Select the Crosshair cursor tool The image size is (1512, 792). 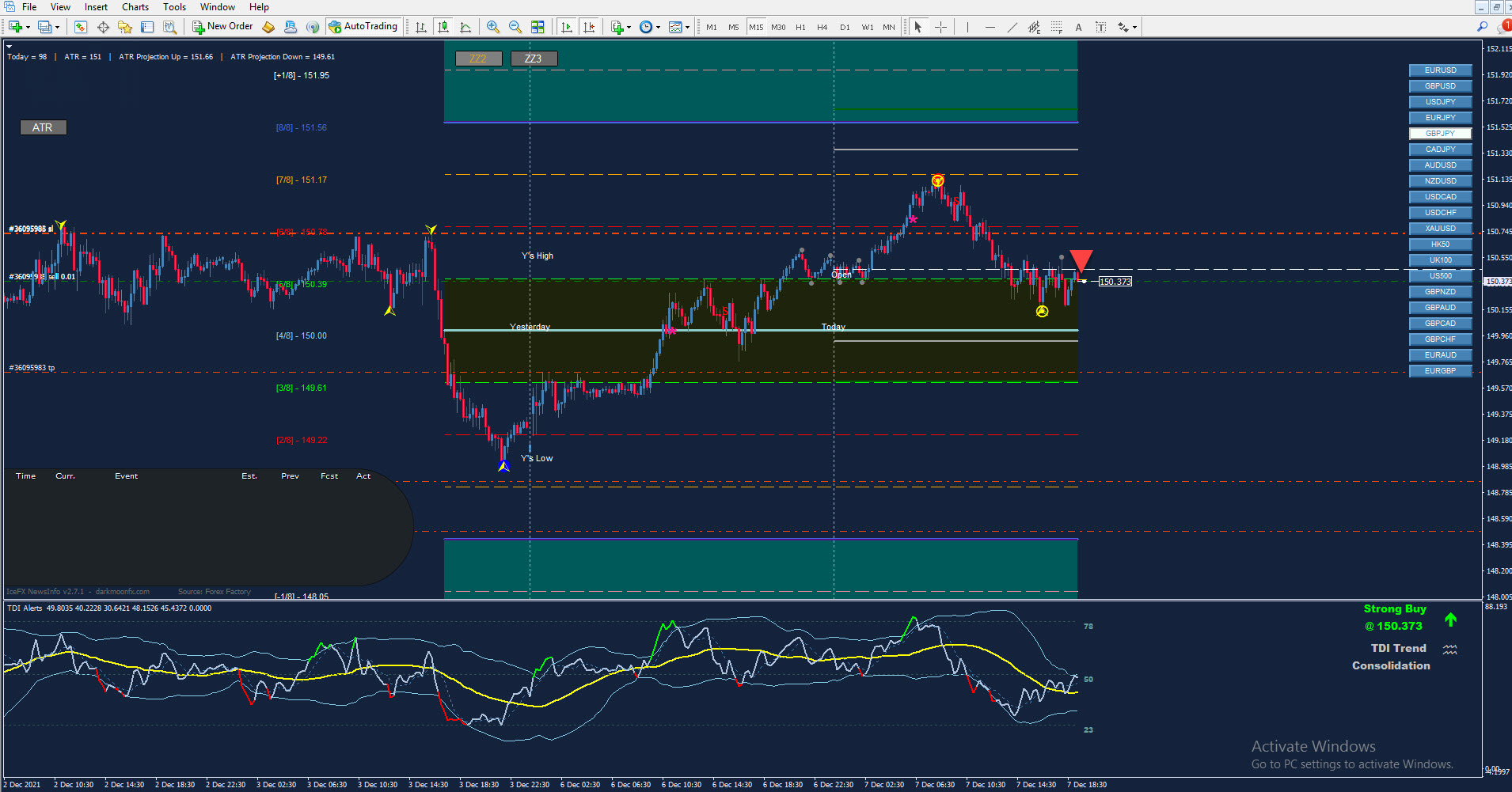940,27
